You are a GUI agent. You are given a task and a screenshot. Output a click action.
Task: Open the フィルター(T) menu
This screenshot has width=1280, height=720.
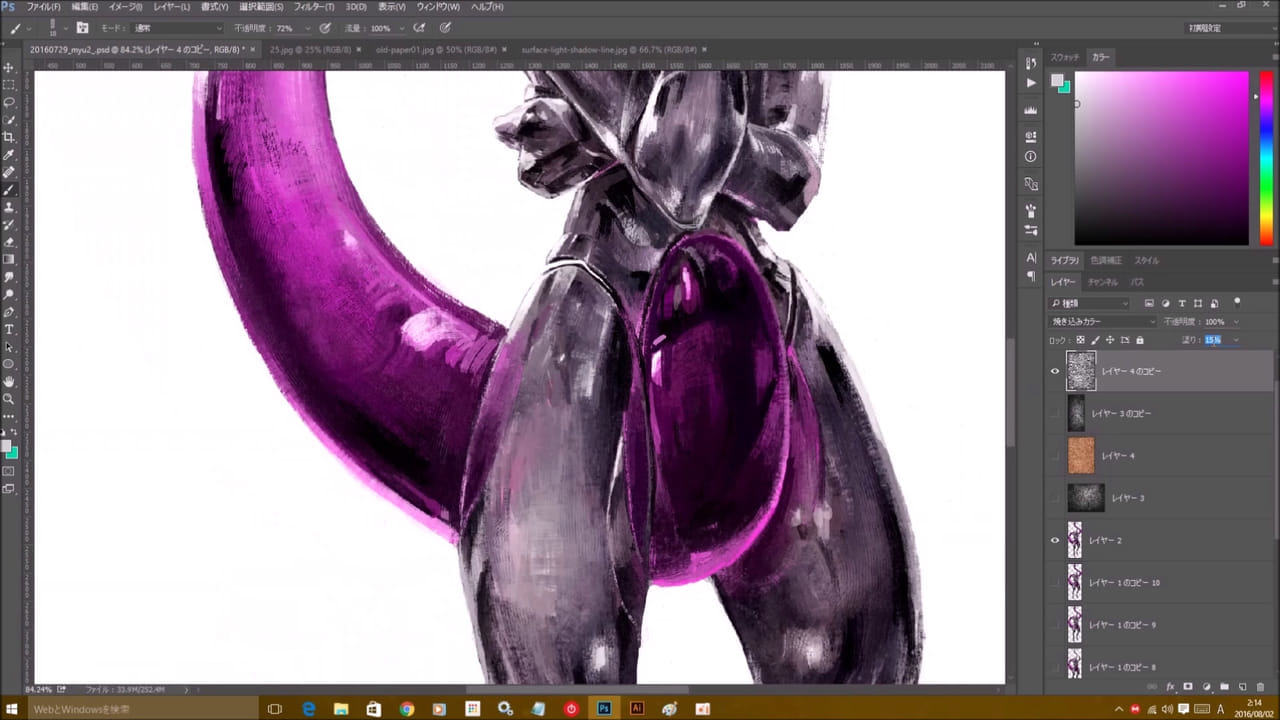314,7
